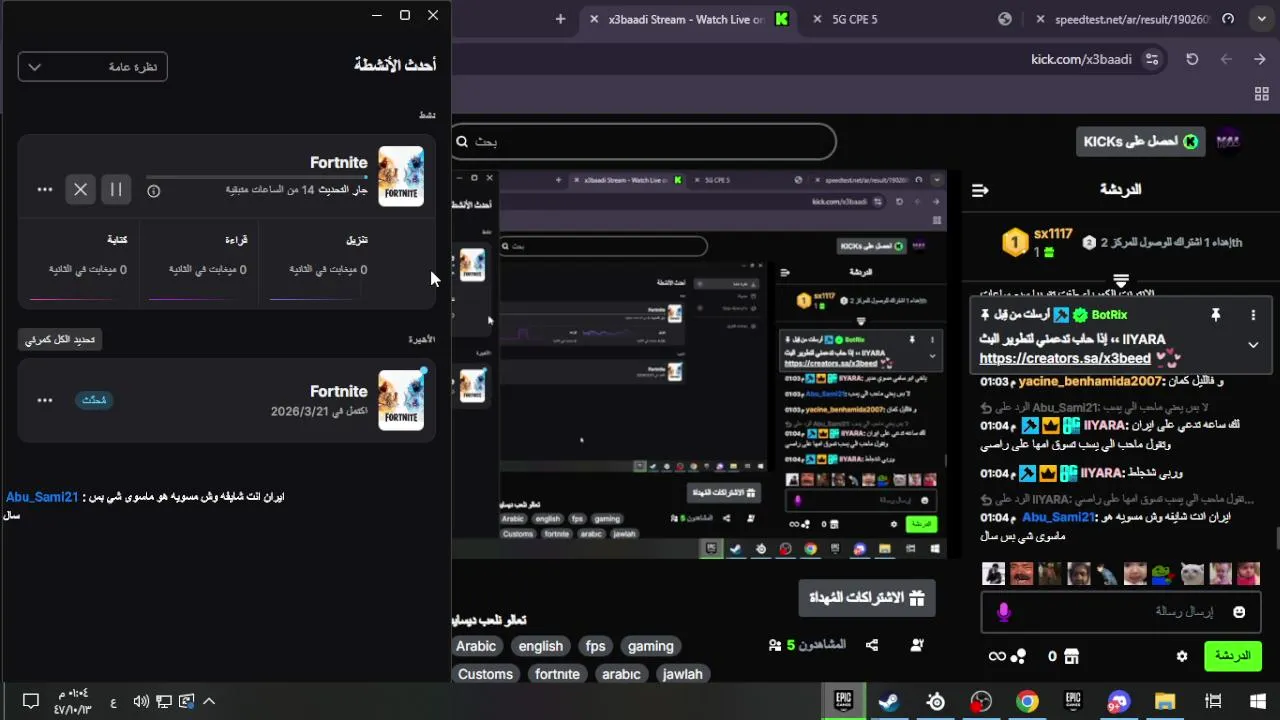Select the white cat emote
Viewport: 1280px width, 720px height.
click(1193, 573)
